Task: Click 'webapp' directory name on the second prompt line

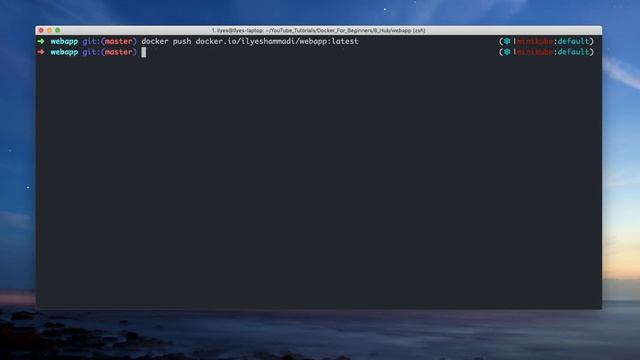Action: coord(64,52)
